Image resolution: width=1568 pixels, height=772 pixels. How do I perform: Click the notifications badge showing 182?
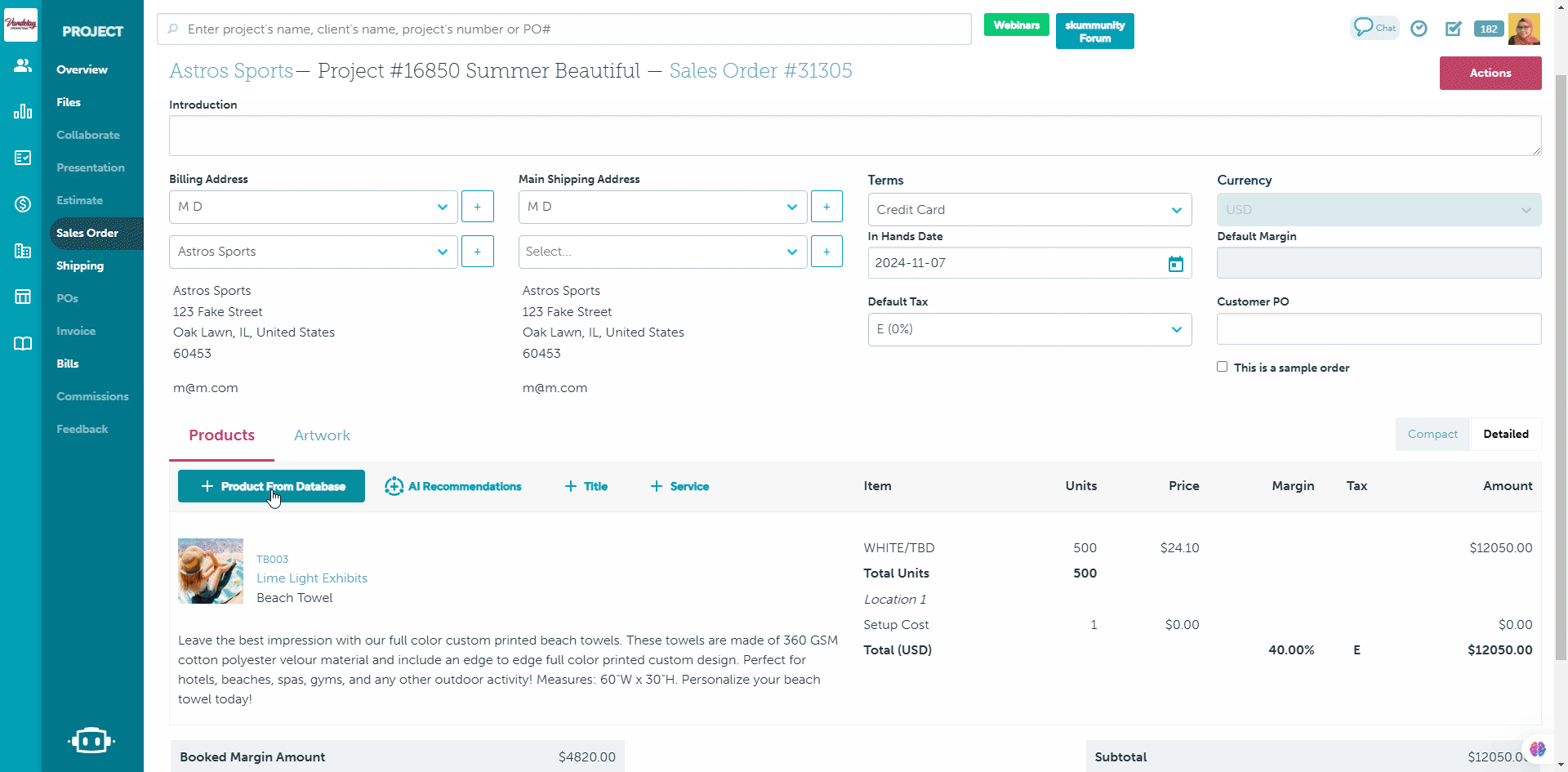(x=1488, y=29)
